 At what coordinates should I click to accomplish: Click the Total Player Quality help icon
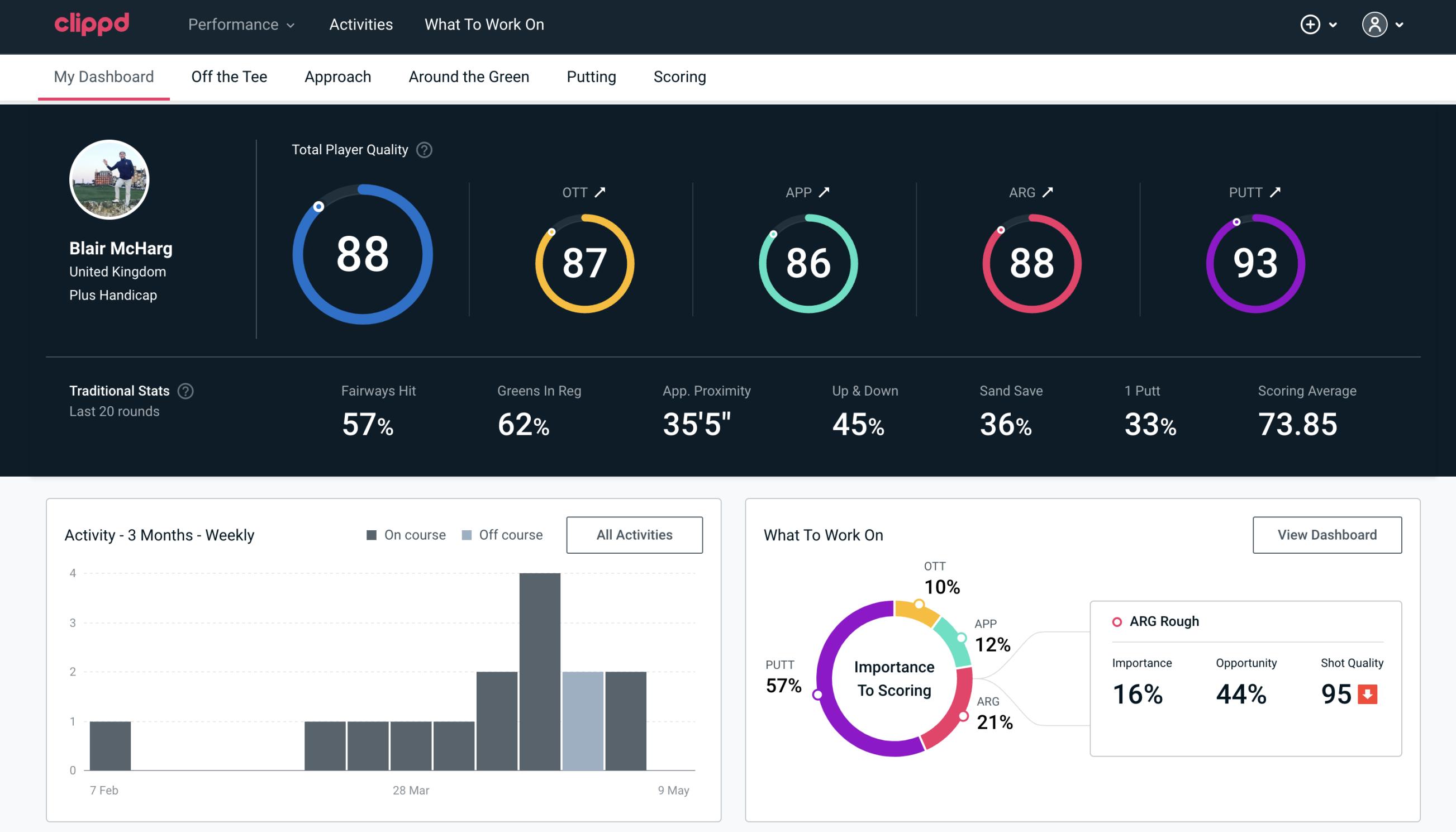click(423, 150)
